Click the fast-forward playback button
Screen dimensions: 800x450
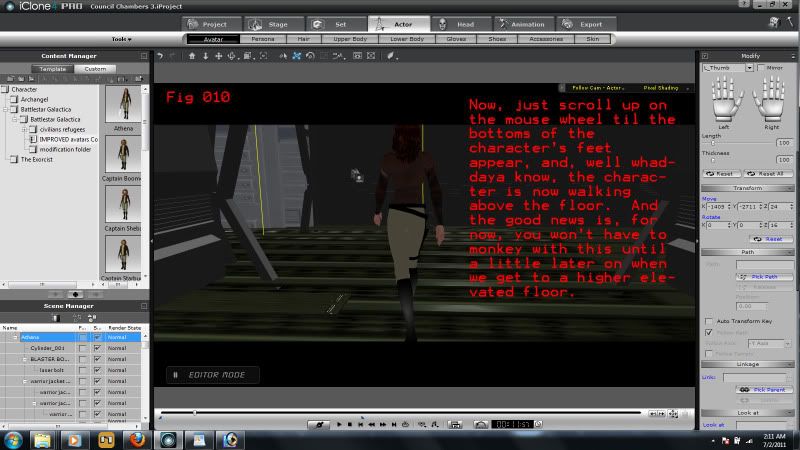click(x=383, y=424)
